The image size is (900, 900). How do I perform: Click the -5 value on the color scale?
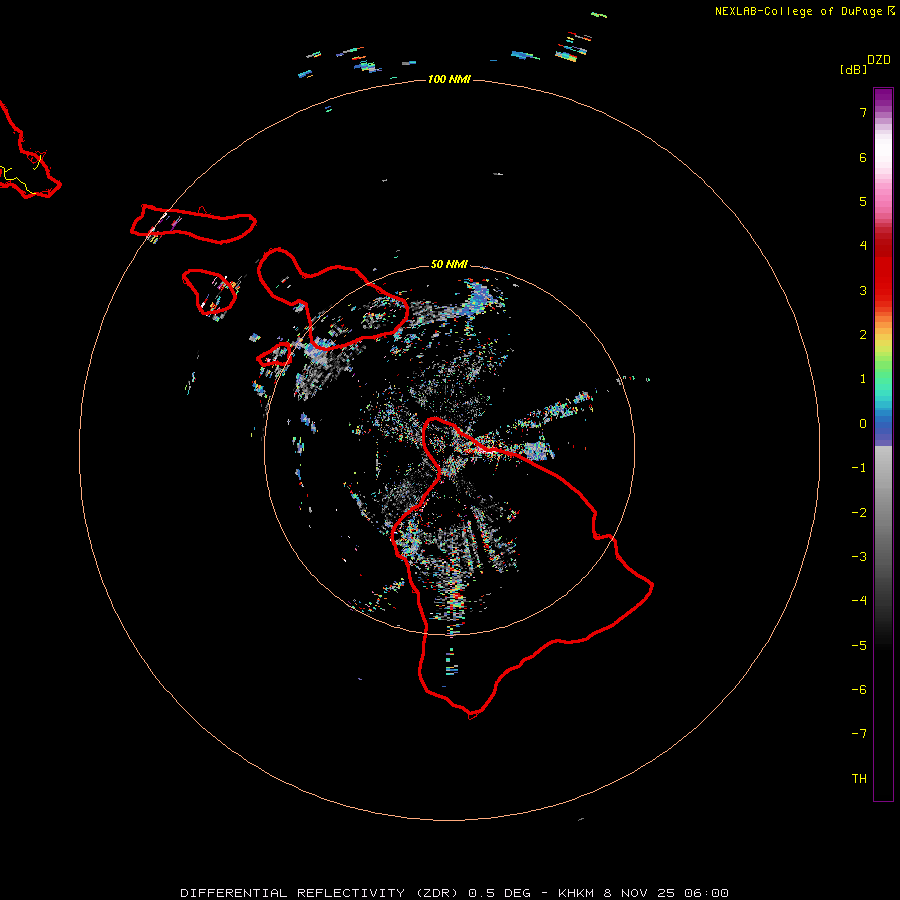[859, 646]
